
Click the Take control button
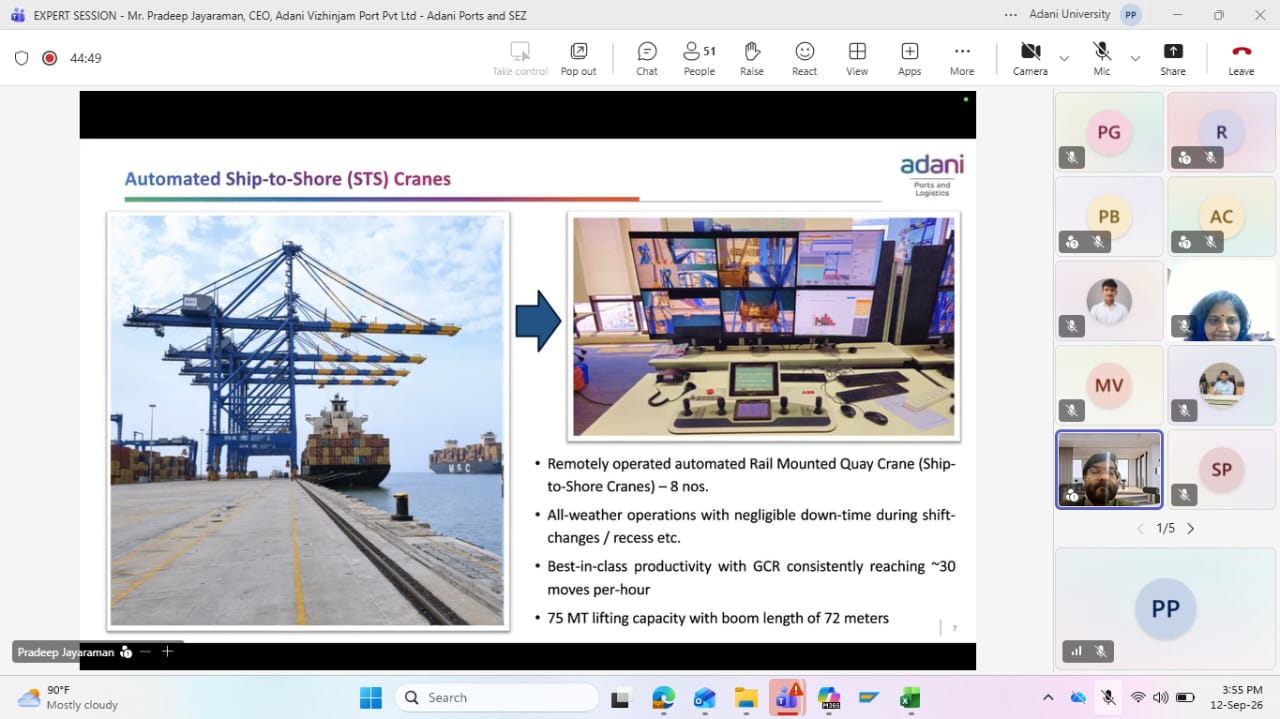[x=520, y=58]
